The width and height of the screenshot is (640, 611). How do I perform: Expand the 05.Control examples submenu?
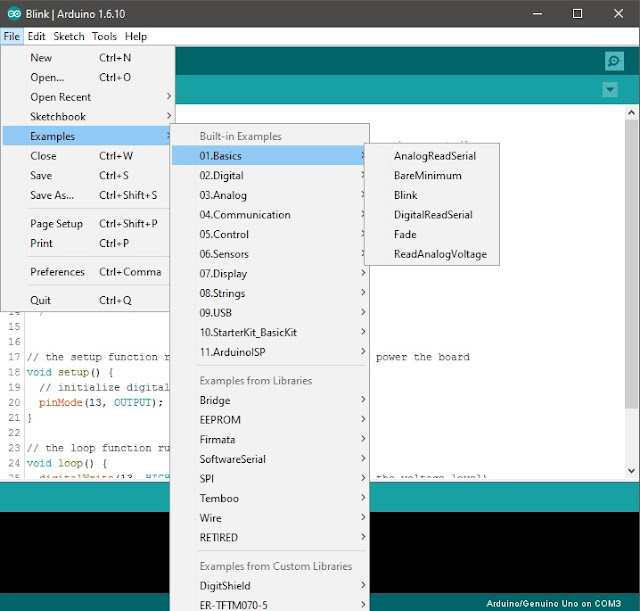click(269, 234)
